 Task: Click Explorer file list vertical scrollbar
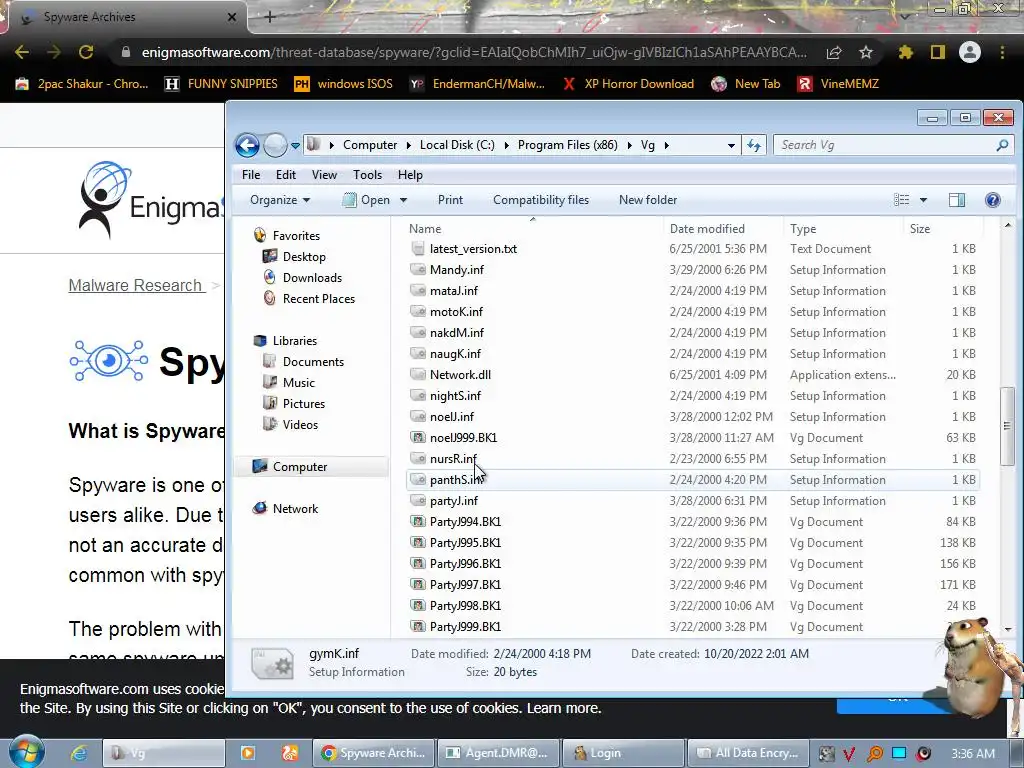click(1008, 426)
